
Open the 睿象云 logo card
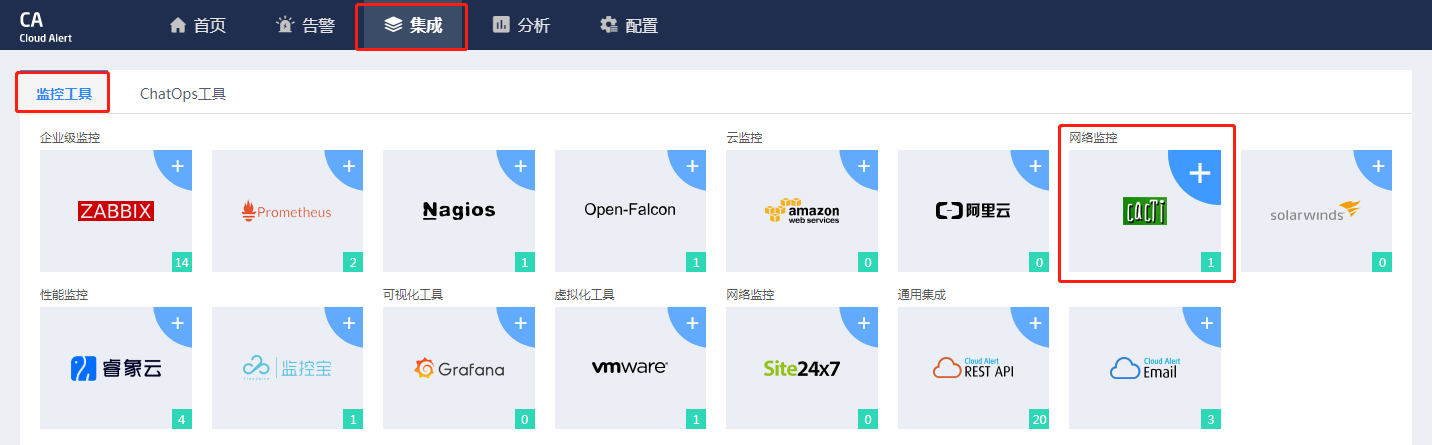[x=116, y=369]
